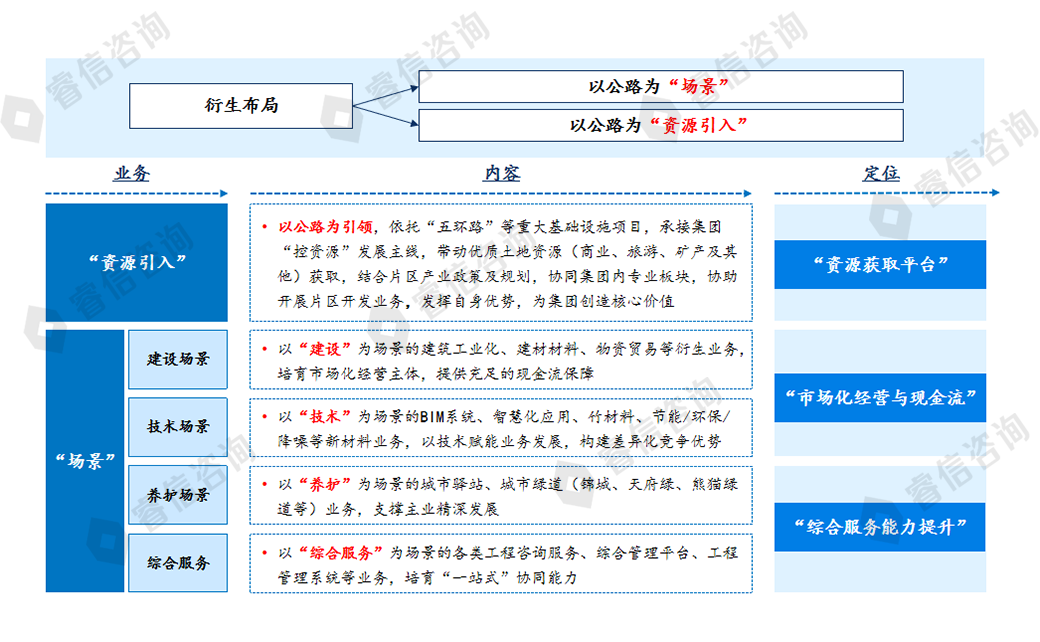Click the "资源获取平台" positioning box

[x=880, y=264]
